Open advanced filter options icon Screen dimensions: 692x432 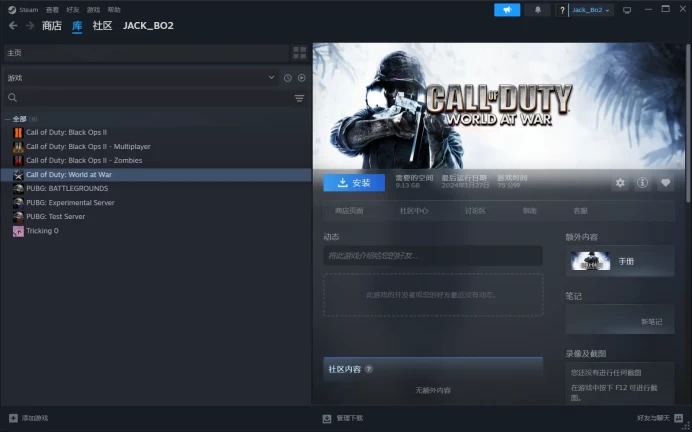tap(299, 98)
